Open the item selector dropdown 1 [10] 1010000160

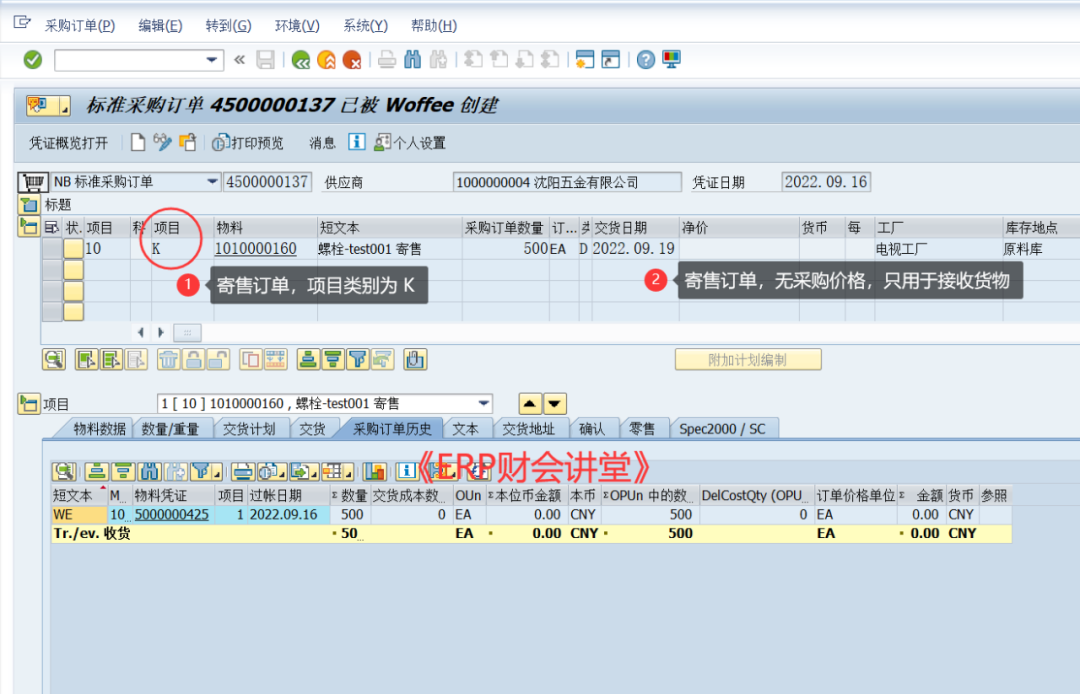point(485,404)
